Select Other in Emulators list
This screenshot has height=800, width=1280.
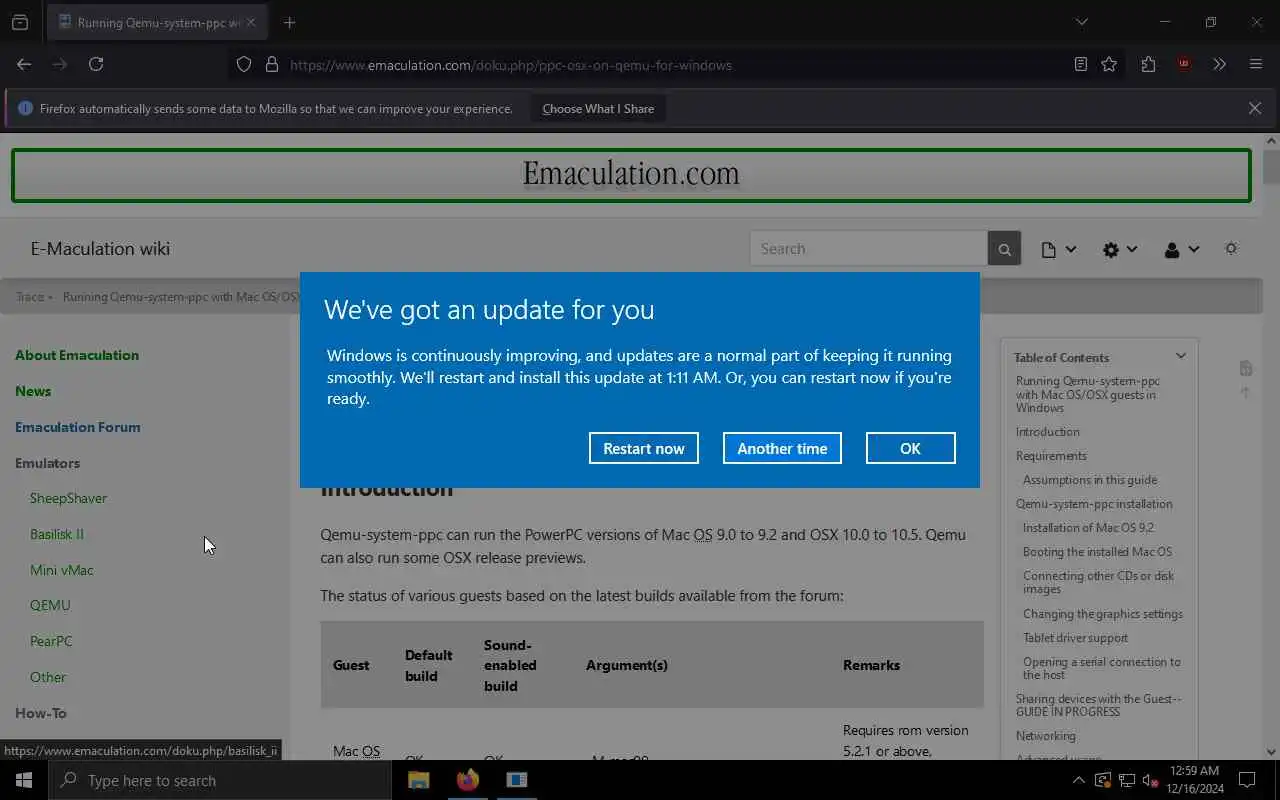pos(48,677)
